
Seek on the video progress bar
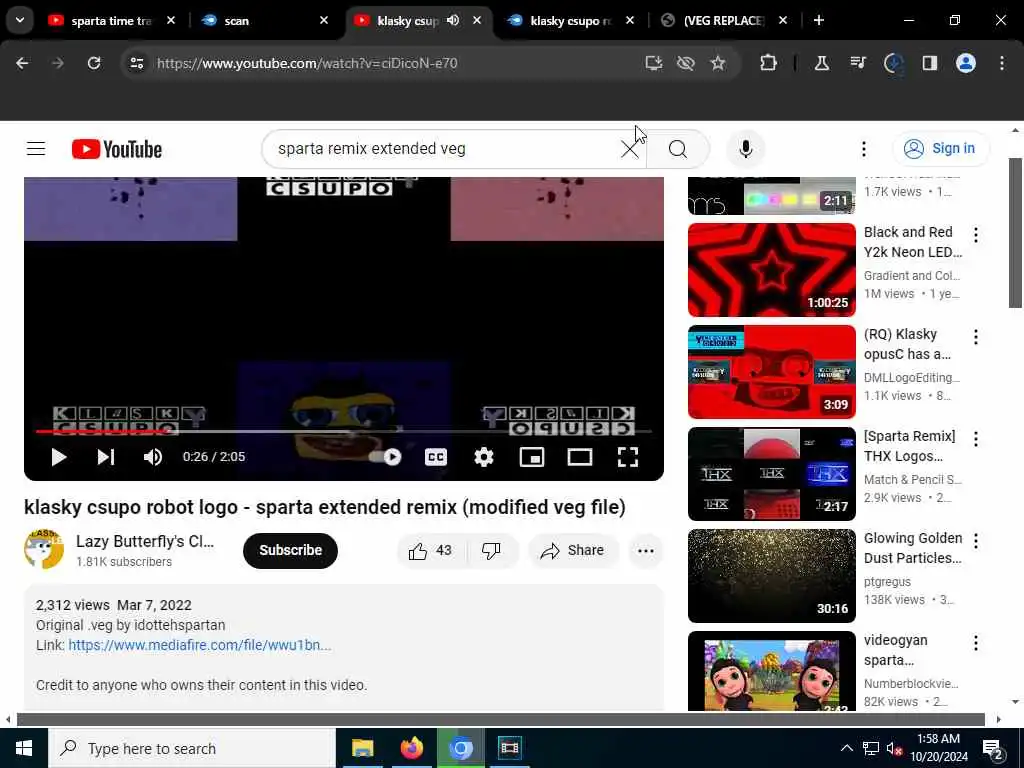tap(344, 431)
